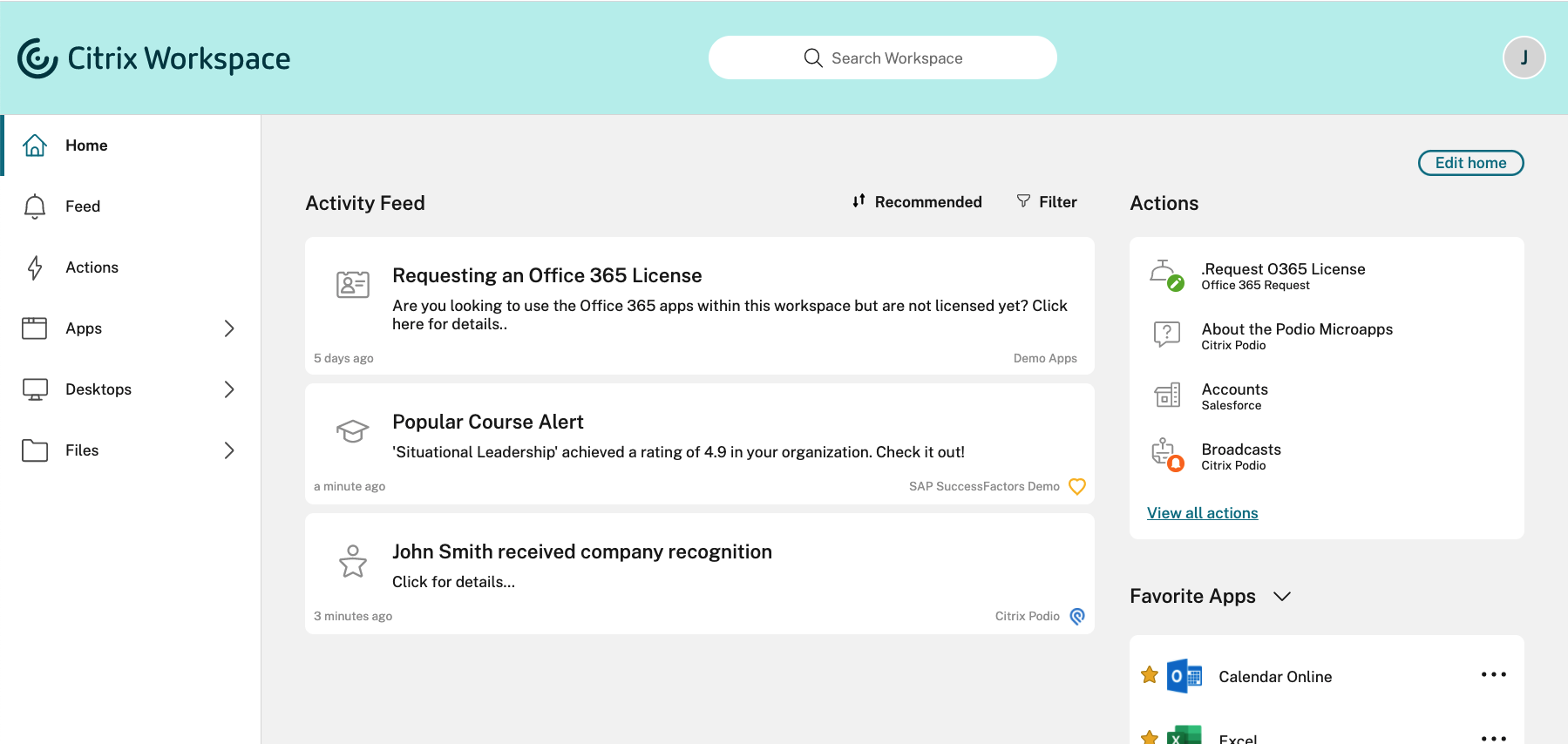Click the Activity Feed heading
This screenshot has height=744, width=1568.
coord(365,203)
